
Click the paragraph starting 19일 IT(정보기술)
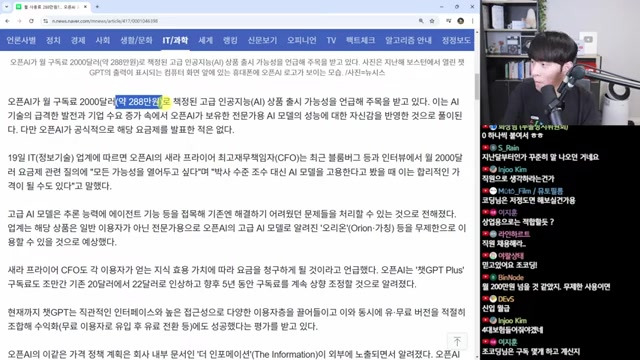235,172
